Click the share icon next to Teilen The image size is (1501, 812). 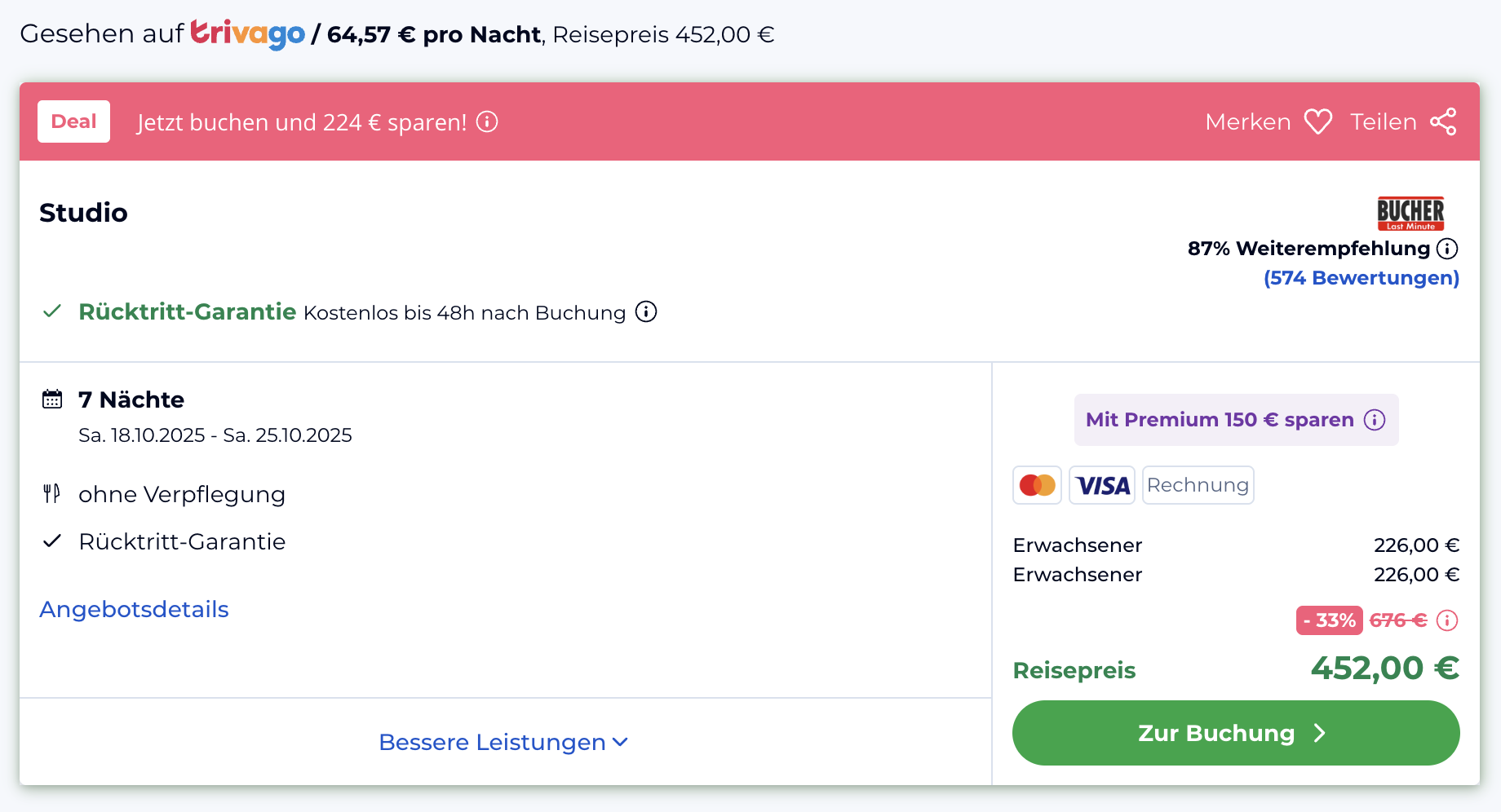1443,121
